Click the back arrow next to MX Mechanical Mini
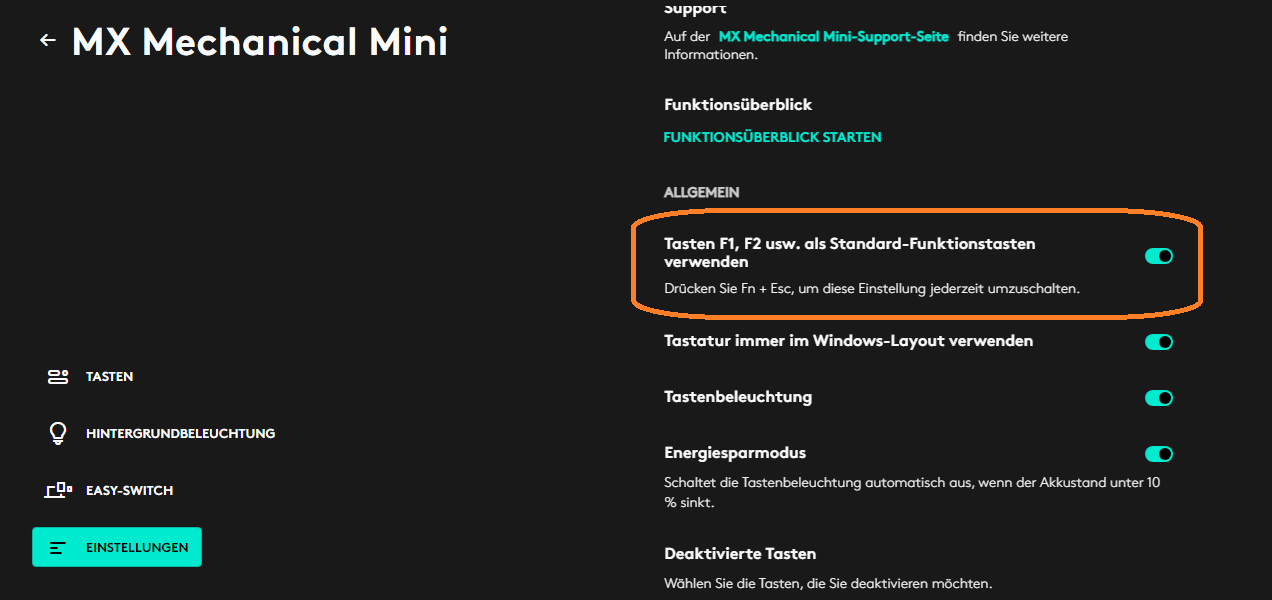1272x600 pixels. (x=47, y=40)
